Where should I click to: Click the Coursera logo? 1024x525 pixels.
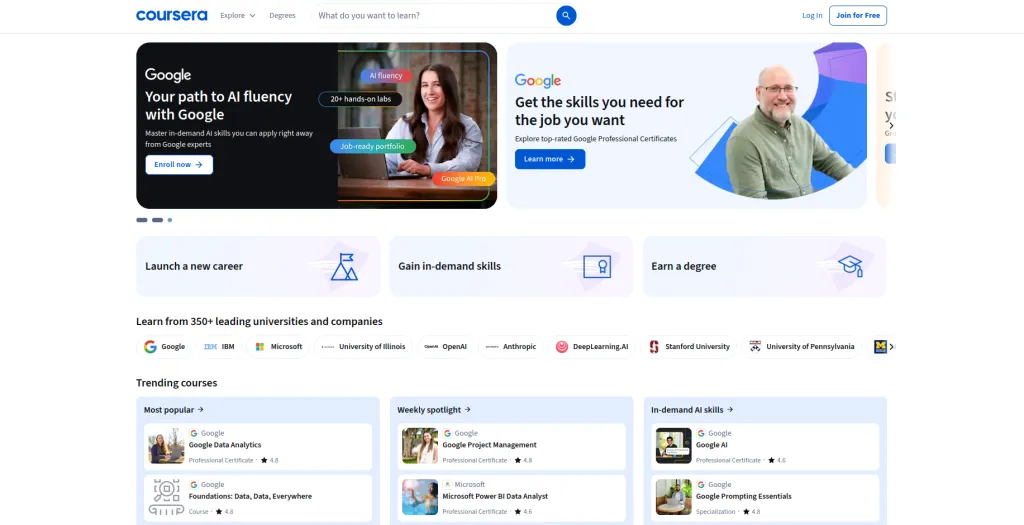point(171,15)
